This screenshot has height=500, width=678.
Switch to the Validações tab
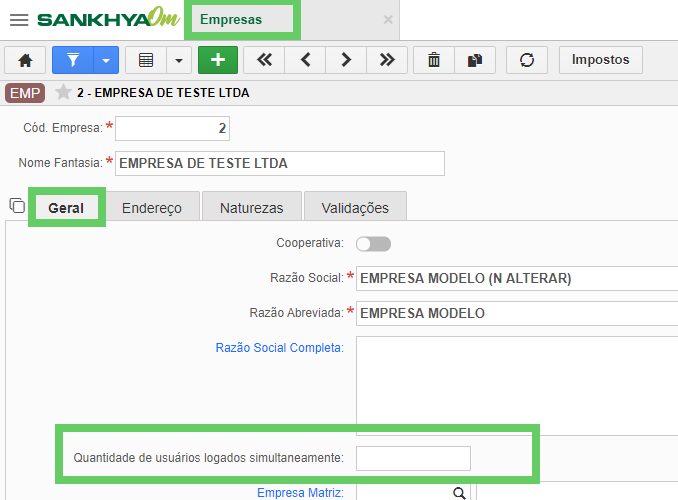355,208
